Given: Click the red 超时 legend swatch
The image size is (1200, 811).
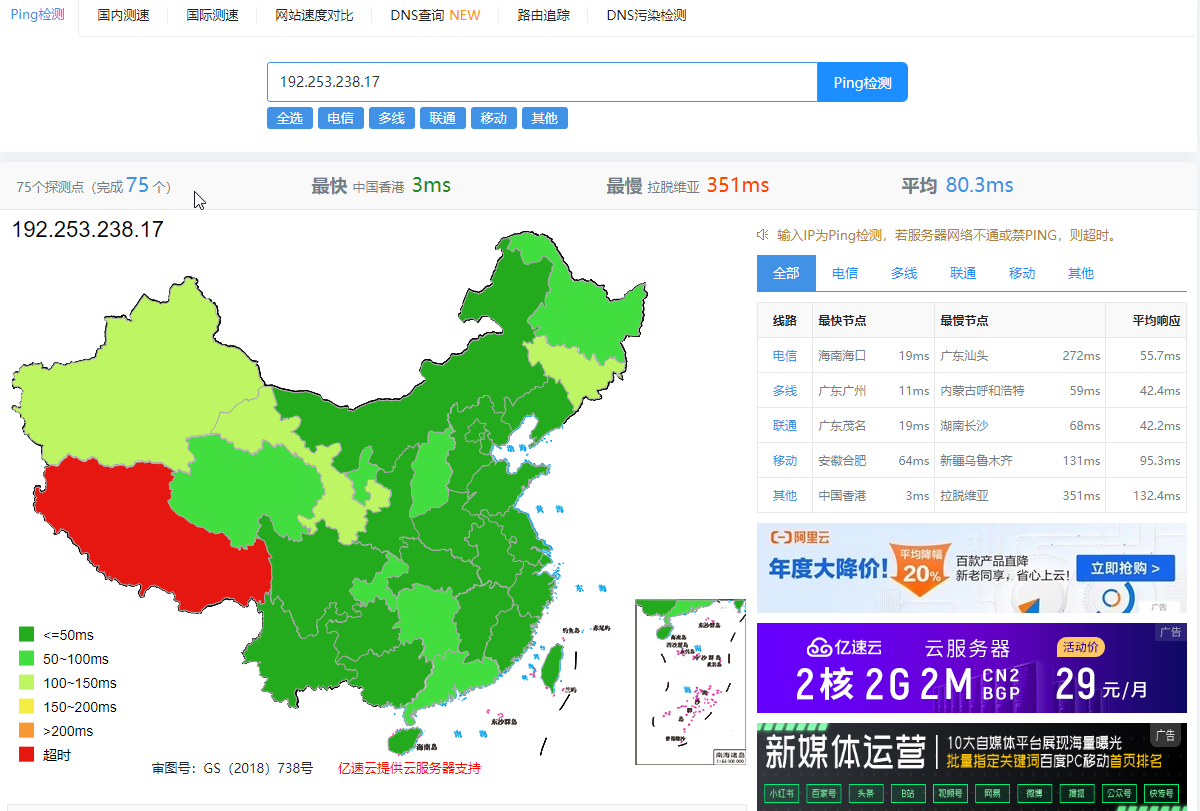Looking at the screenshot, I should pyautogui.click(x=24, y=755).
